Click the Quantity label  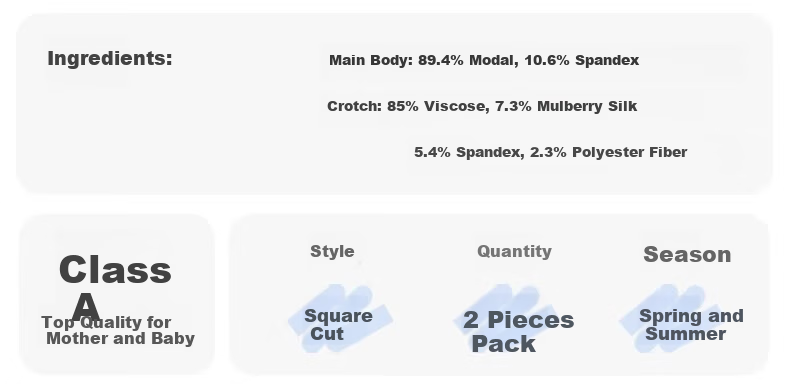[x=514, y=251]
